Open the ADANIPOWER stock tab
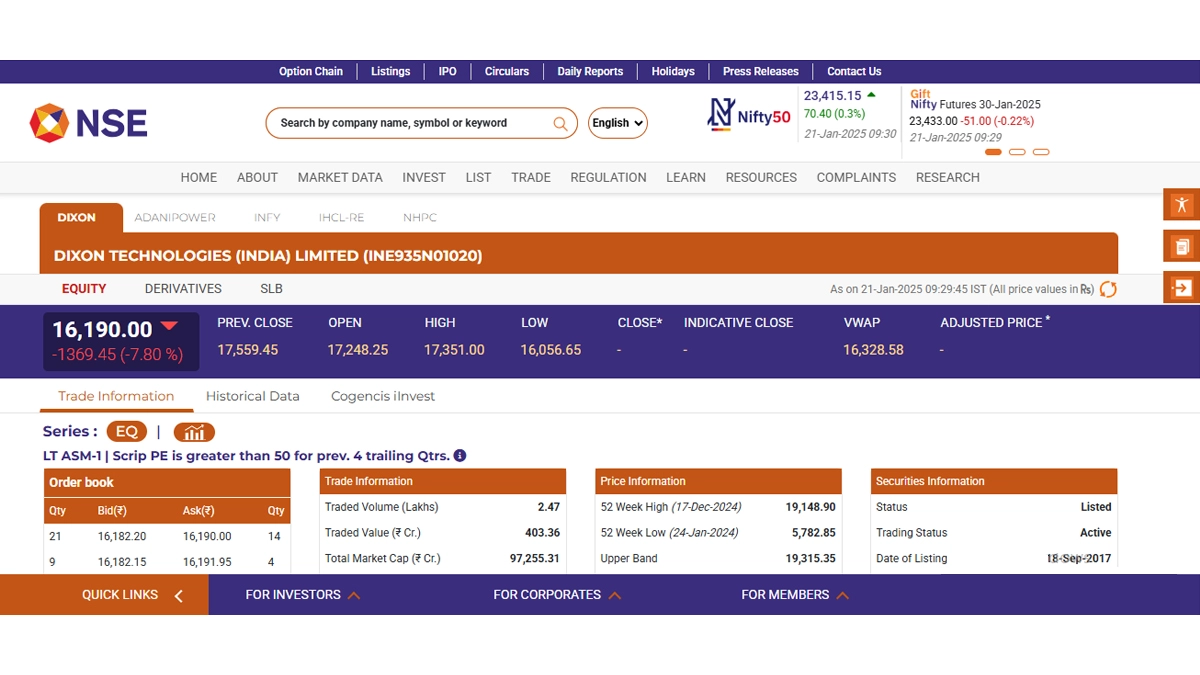 click(175, 217)
